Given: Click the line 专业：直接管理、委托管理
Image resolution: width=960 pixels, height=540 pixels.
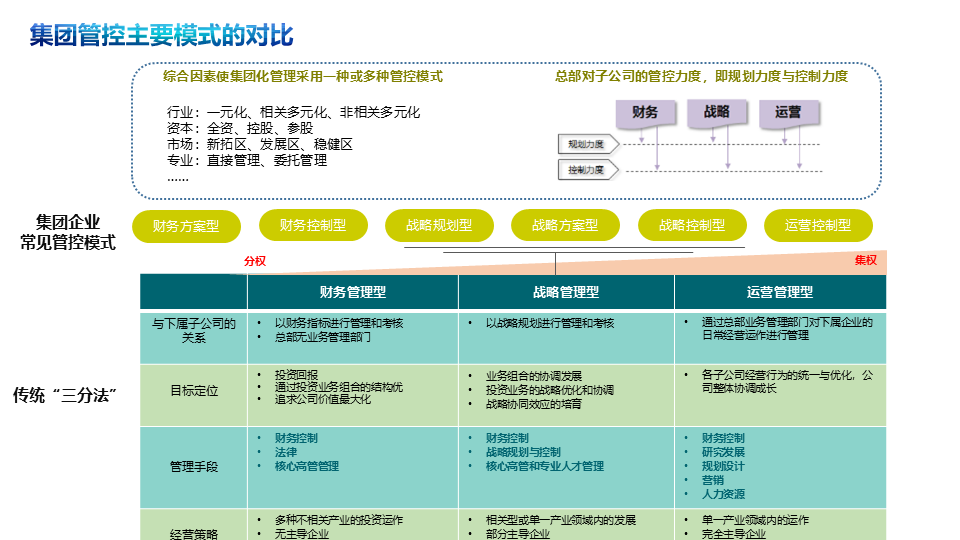Looking at the screenshot, I should pyautogui.click(x=247, y=160).
